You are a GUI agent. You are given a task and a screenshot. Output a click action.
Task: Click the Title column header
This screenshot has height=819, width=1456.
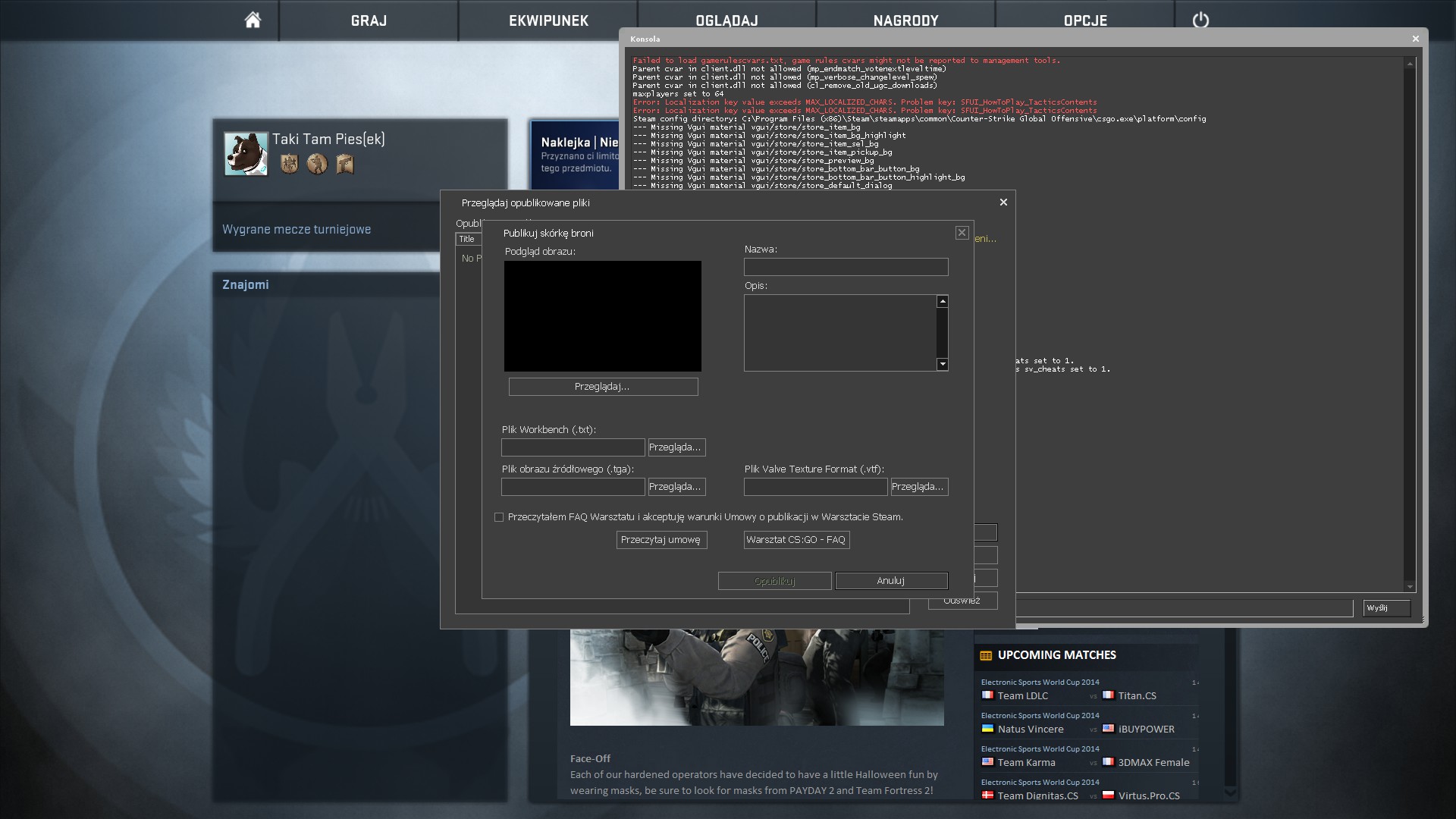point(467,239)
